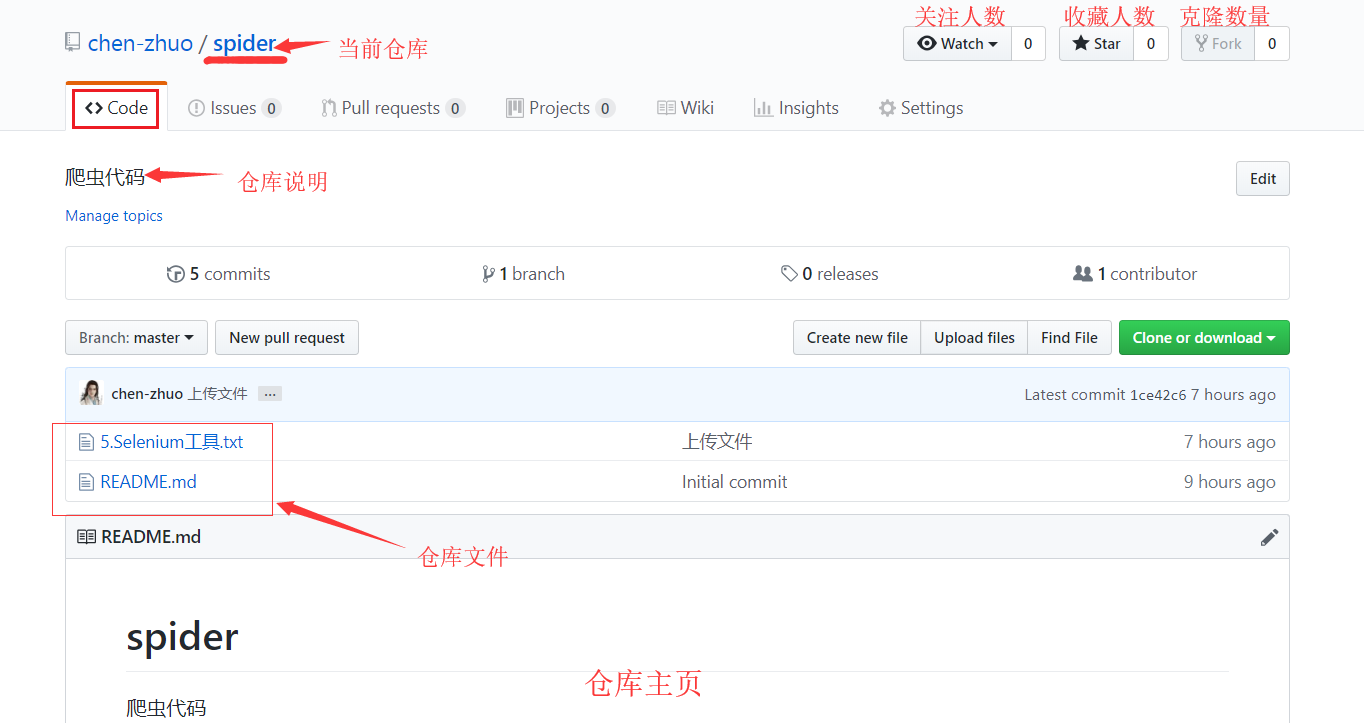Go to the Wiki tab

tap(685, 107)
